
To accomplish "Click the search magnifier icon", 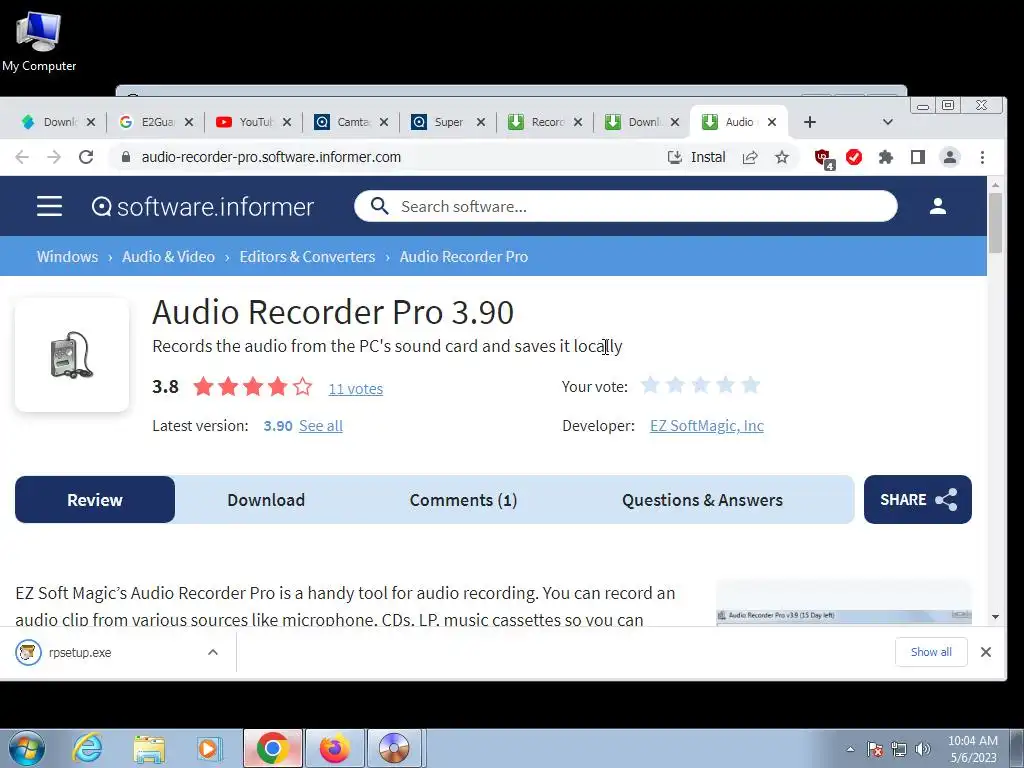I will pos(379,206).
